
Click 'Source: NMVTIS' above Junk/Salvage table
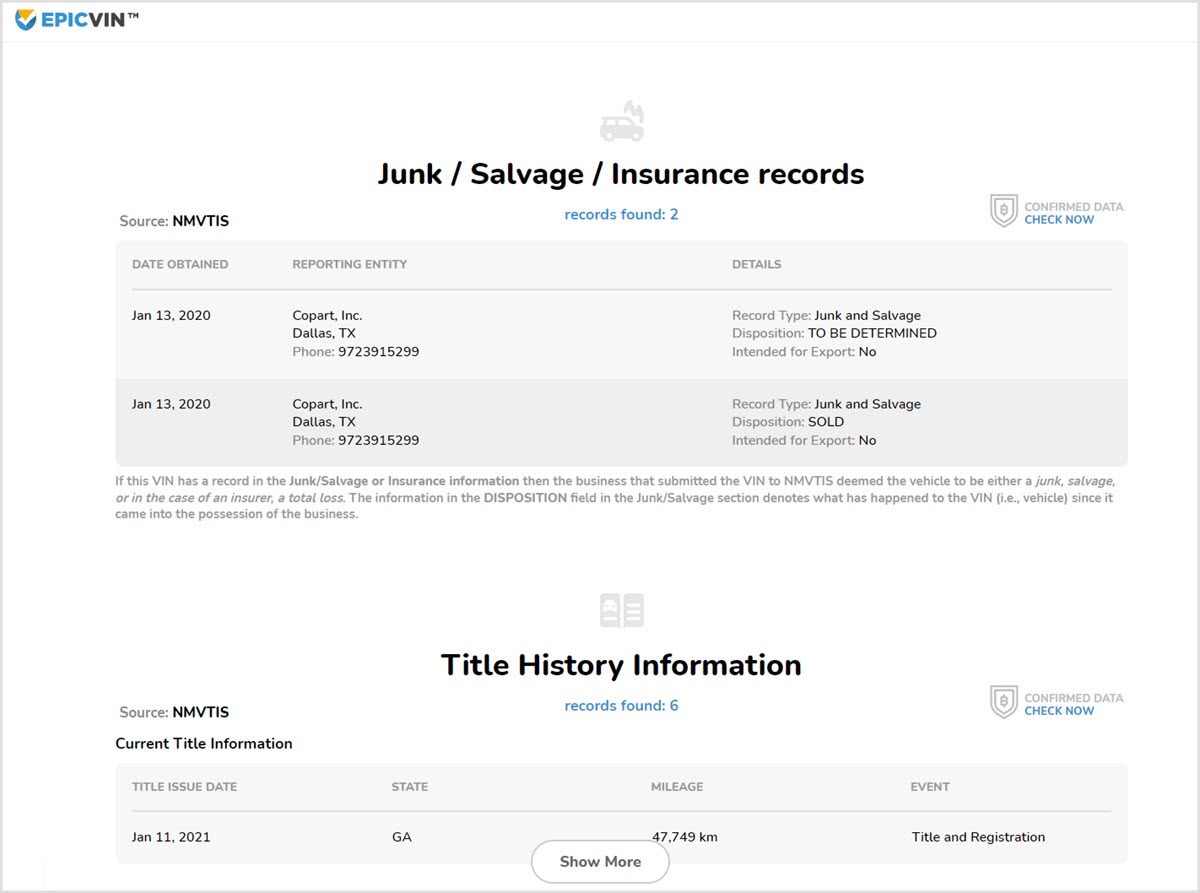174,221
